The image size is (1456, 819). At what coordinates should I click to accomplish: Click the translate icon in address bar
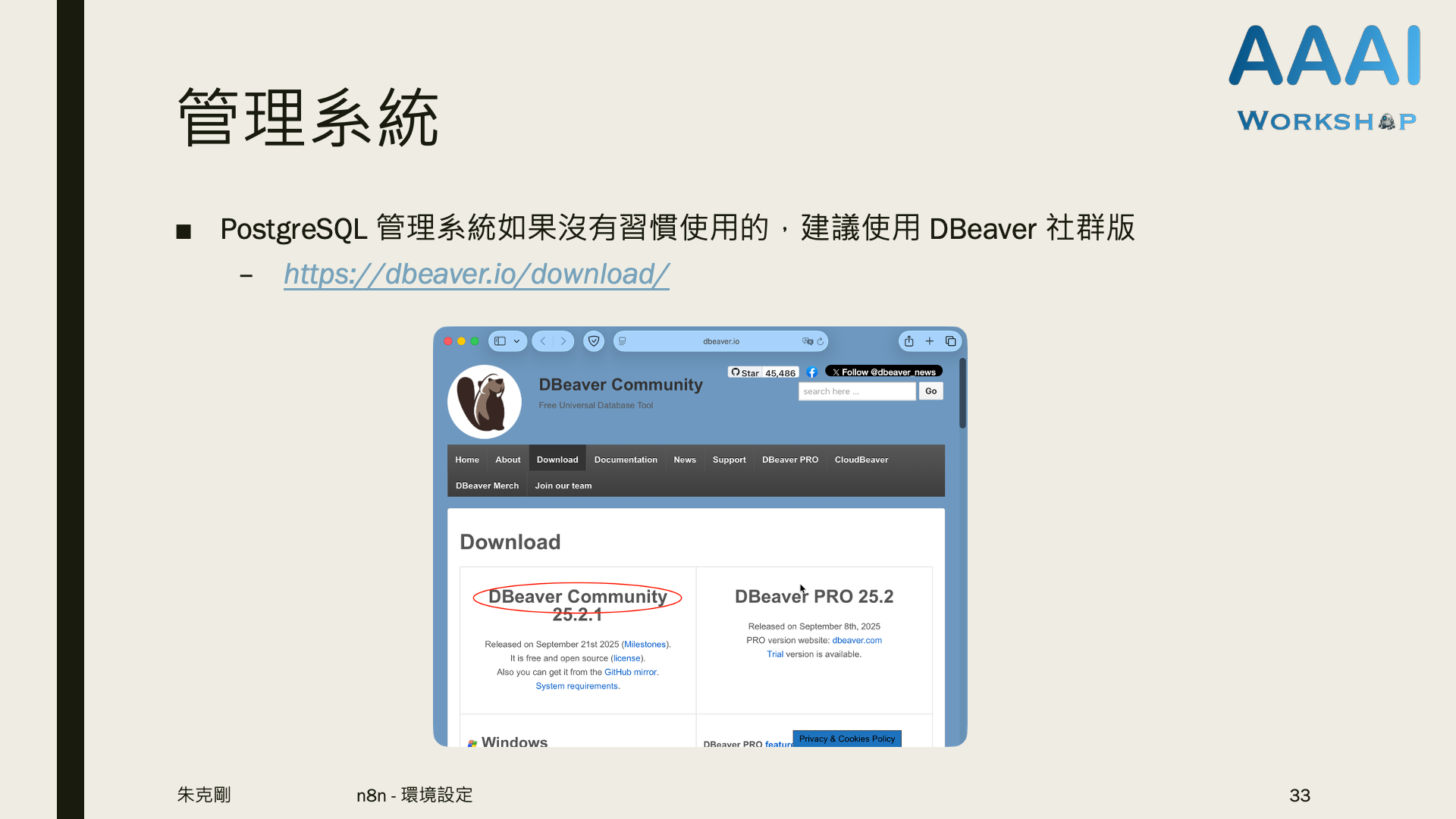point(807,341)
